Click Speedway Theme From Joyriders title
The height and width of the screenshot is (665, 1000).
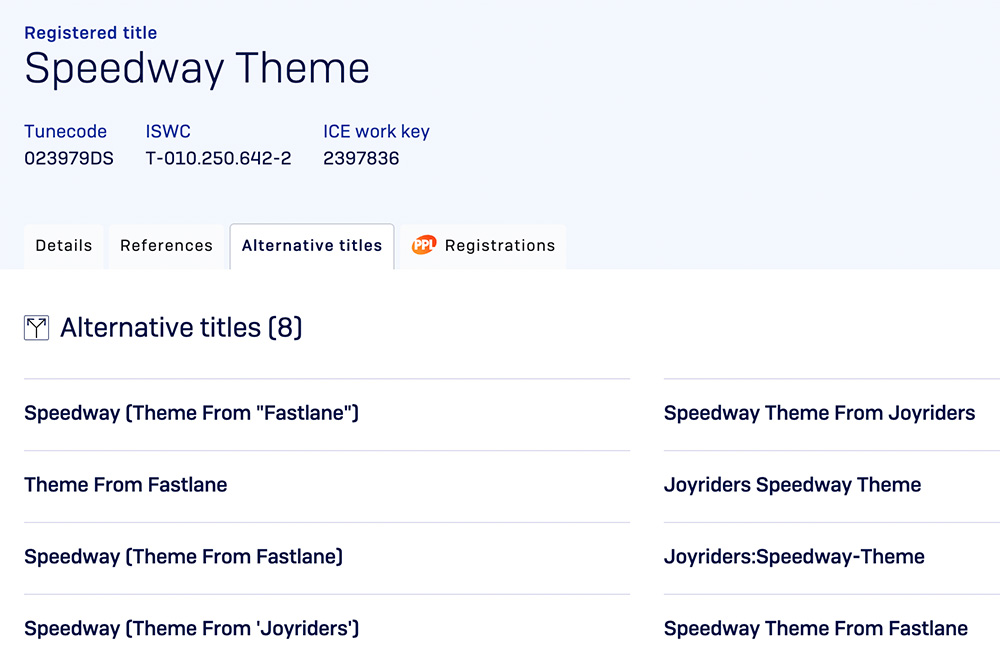coord(819,413)
